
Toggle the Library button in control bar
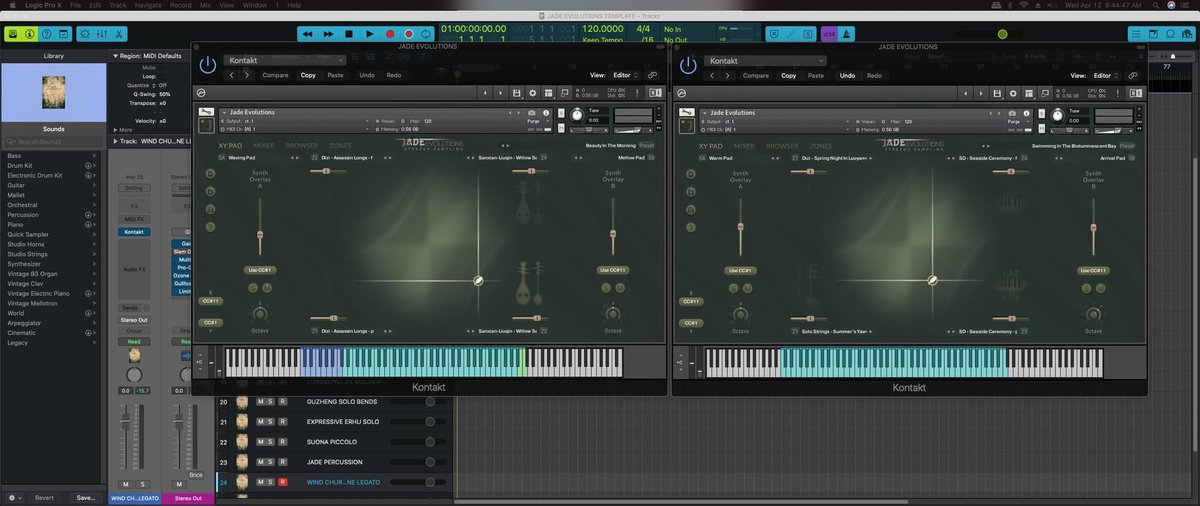(x=13, y=34)
